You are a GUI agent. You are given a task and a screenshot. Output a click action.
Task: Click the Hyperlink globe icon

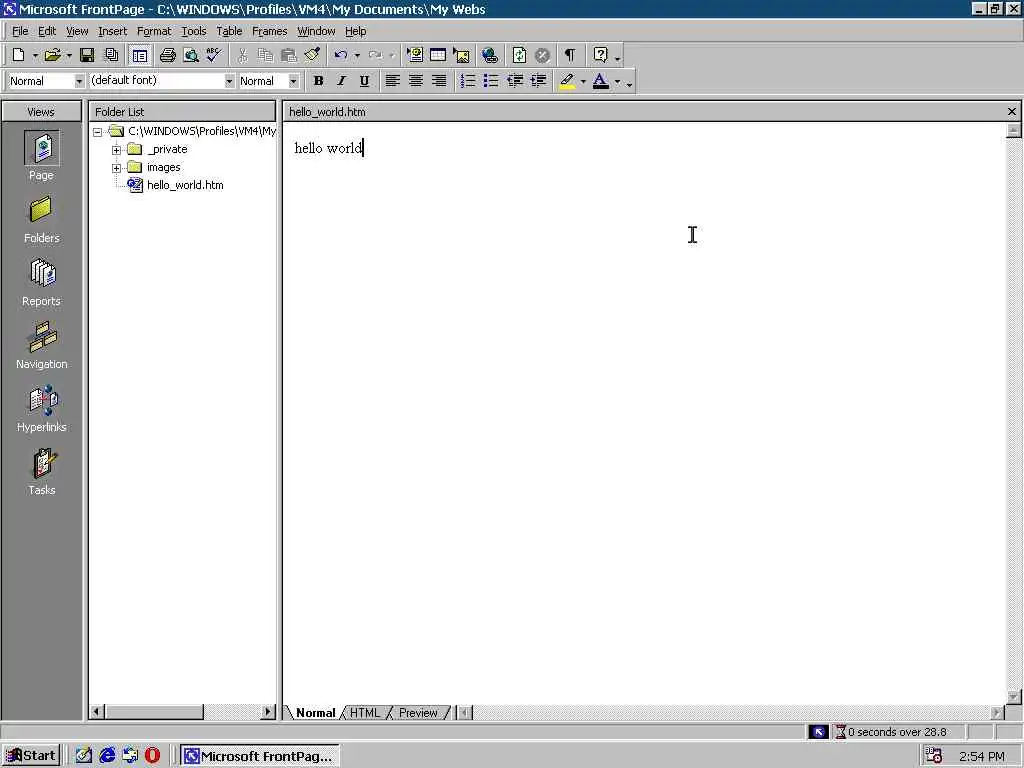pos(490,56)
